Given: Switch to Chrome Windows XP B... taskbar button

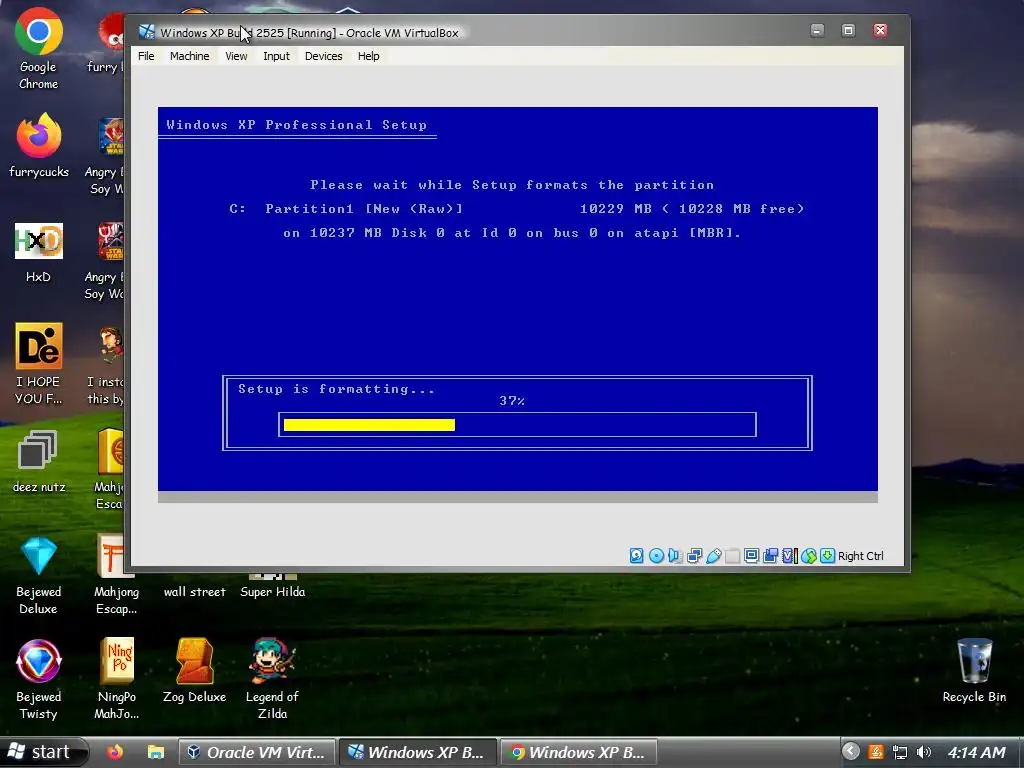Looking at the screenshot, I should (x=579, y=752).
